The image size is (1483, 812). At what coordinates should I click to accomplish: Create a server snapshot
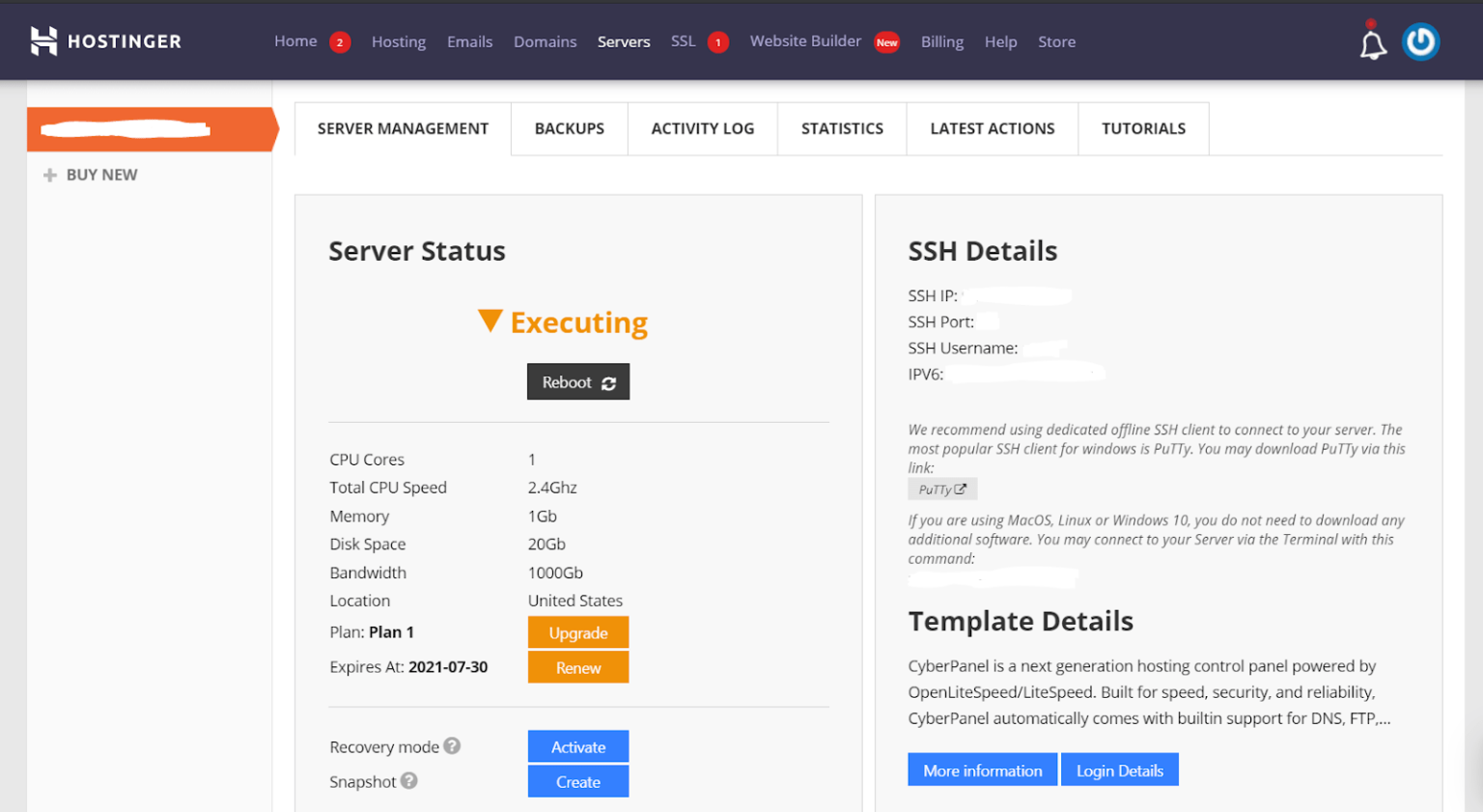(577, 781)
